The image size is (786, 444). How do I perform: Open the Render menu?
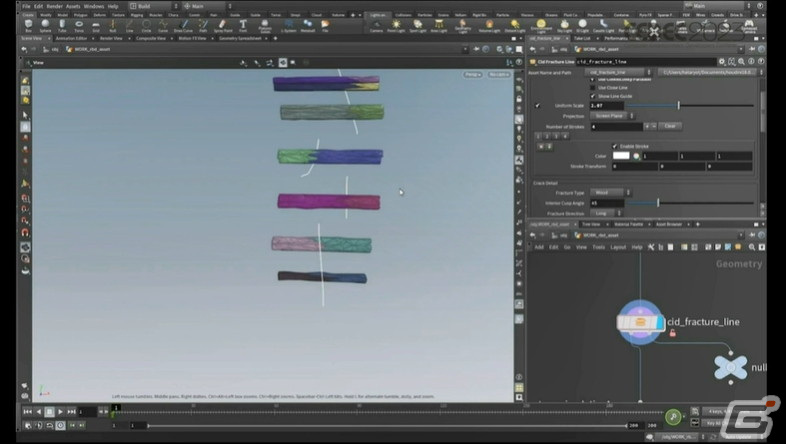click(x=55, y=6)
